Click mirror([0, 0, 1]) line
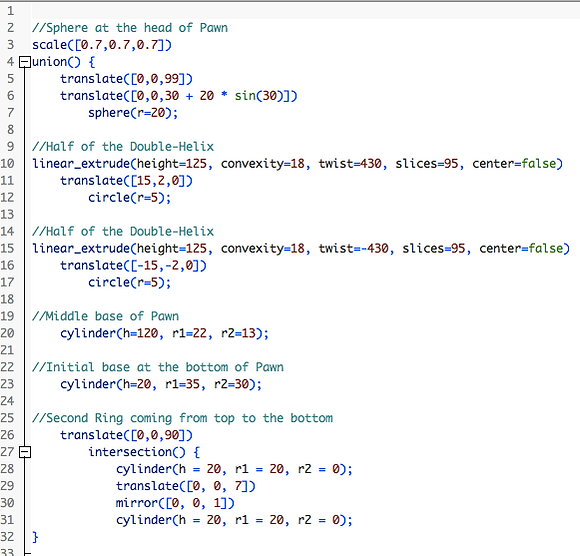580x556 pixels. pyautogui.click(x=175, y=503)
